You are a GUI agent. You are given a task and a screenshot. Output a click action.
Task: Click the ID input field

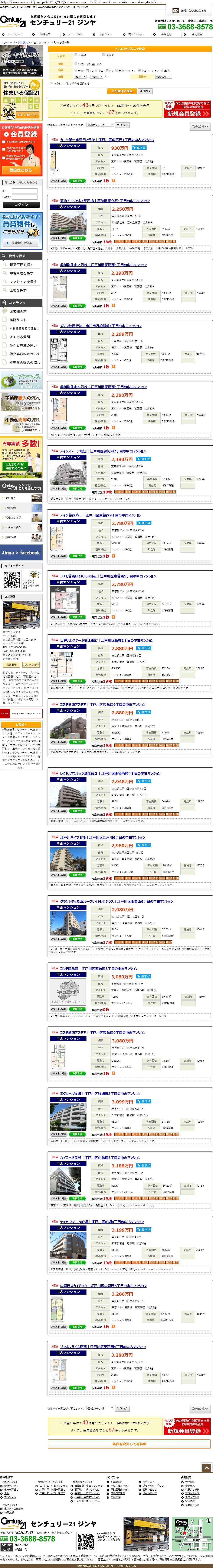coord(24,191)
